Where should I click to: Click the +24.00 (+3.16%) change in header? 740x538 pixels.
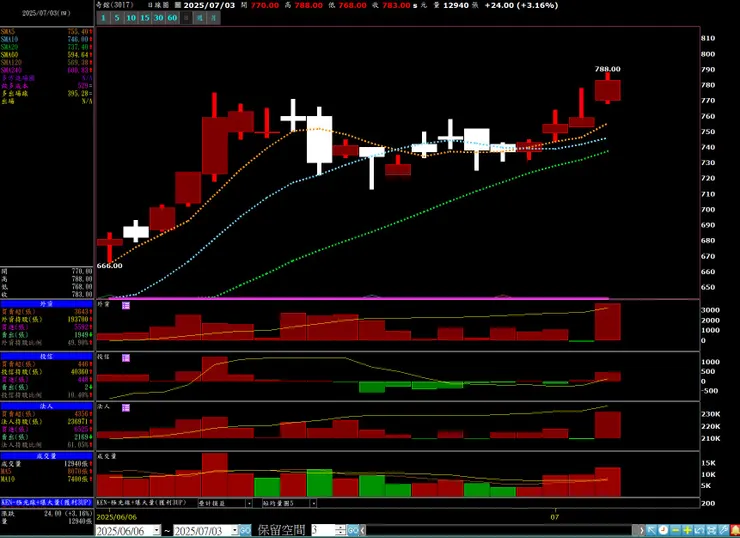pos(521,5)
